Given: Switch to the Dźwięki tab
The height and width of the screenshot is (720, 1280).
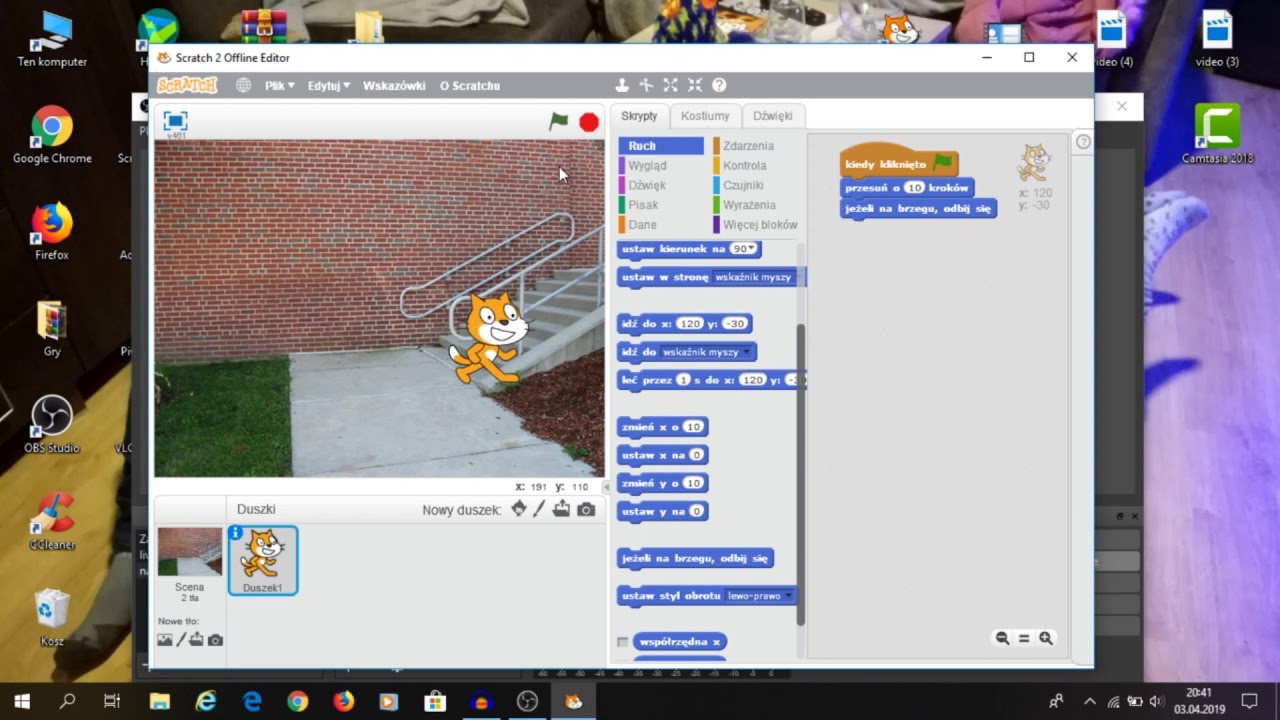Looking at the screenshot, I should point(773,116).
